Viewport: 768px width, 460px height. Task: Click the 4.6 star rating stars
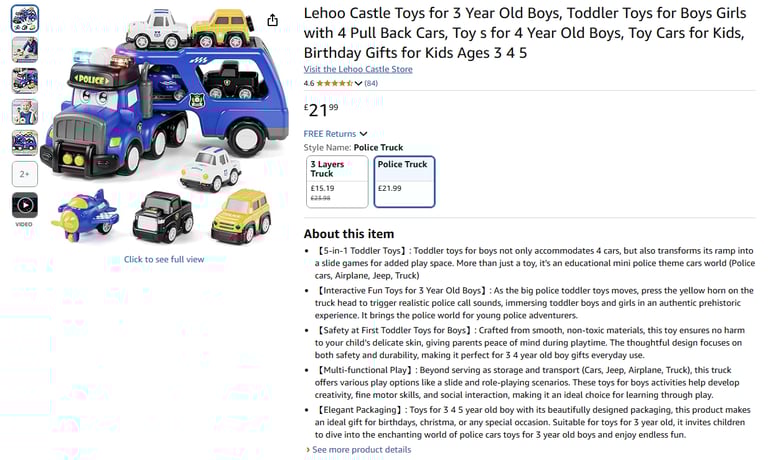click(x=335, y=83)
